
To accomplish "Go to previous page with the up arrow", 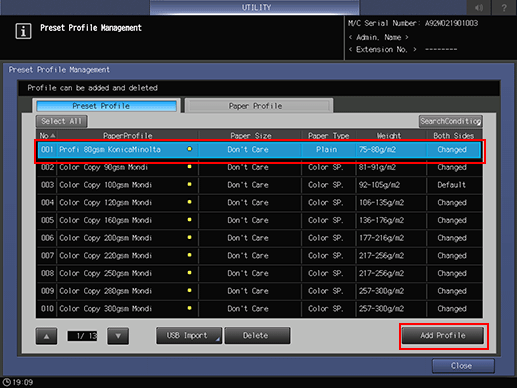I will (46, 336).
